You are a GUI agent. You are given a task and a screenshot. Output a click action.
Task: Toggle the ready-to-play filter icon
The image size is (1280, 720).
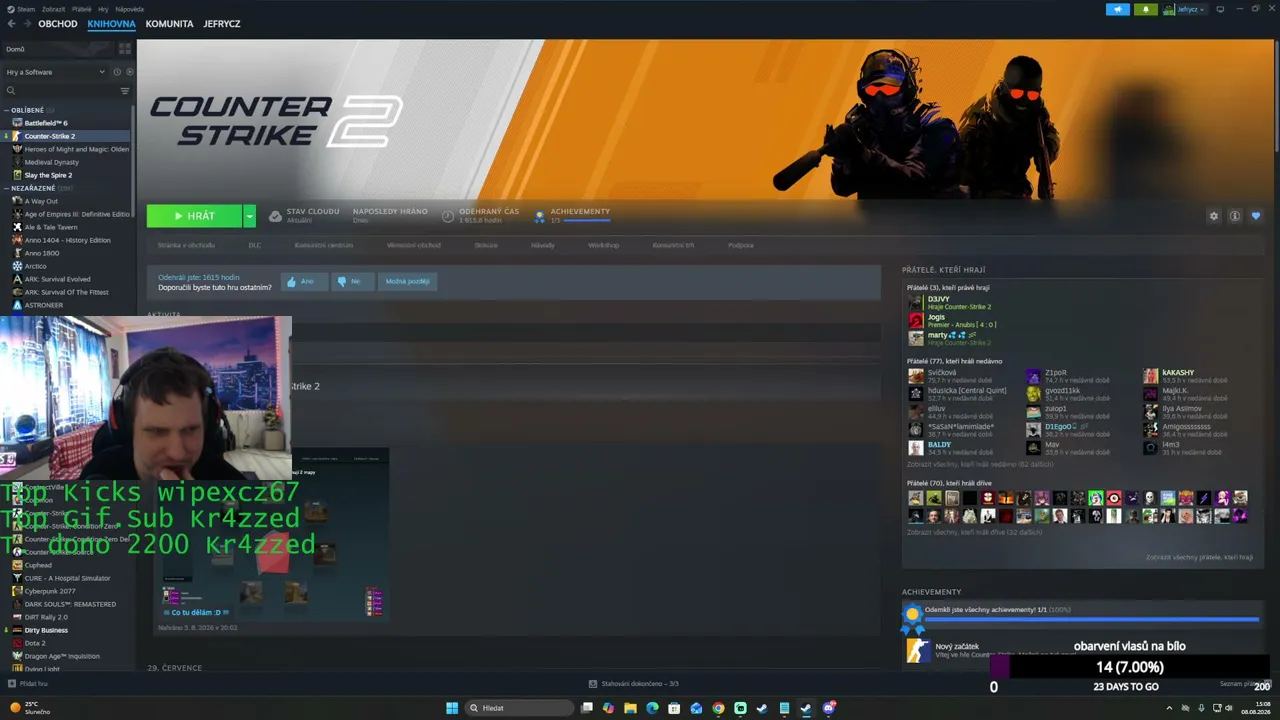pos(129,72)
